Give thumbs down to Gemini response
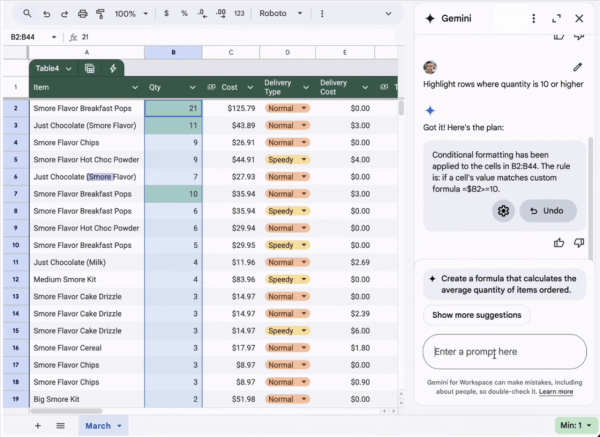The width and height of the screenshot is (600, 437). (x=579, y=243)
